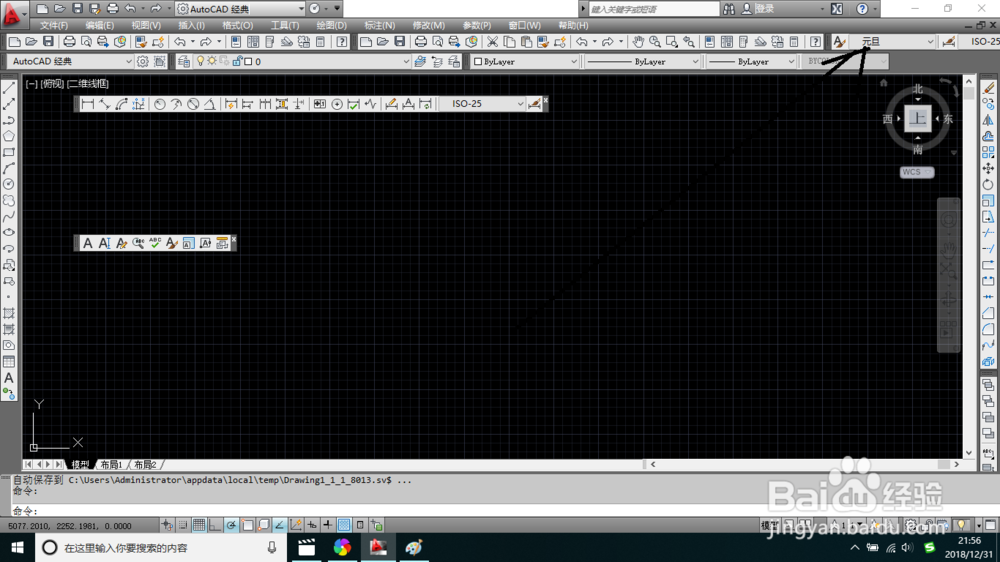The height and width of the screenshot is (562, 1000).
Task: Click the workspace settings gear icon
Action: tap(142, 61)
